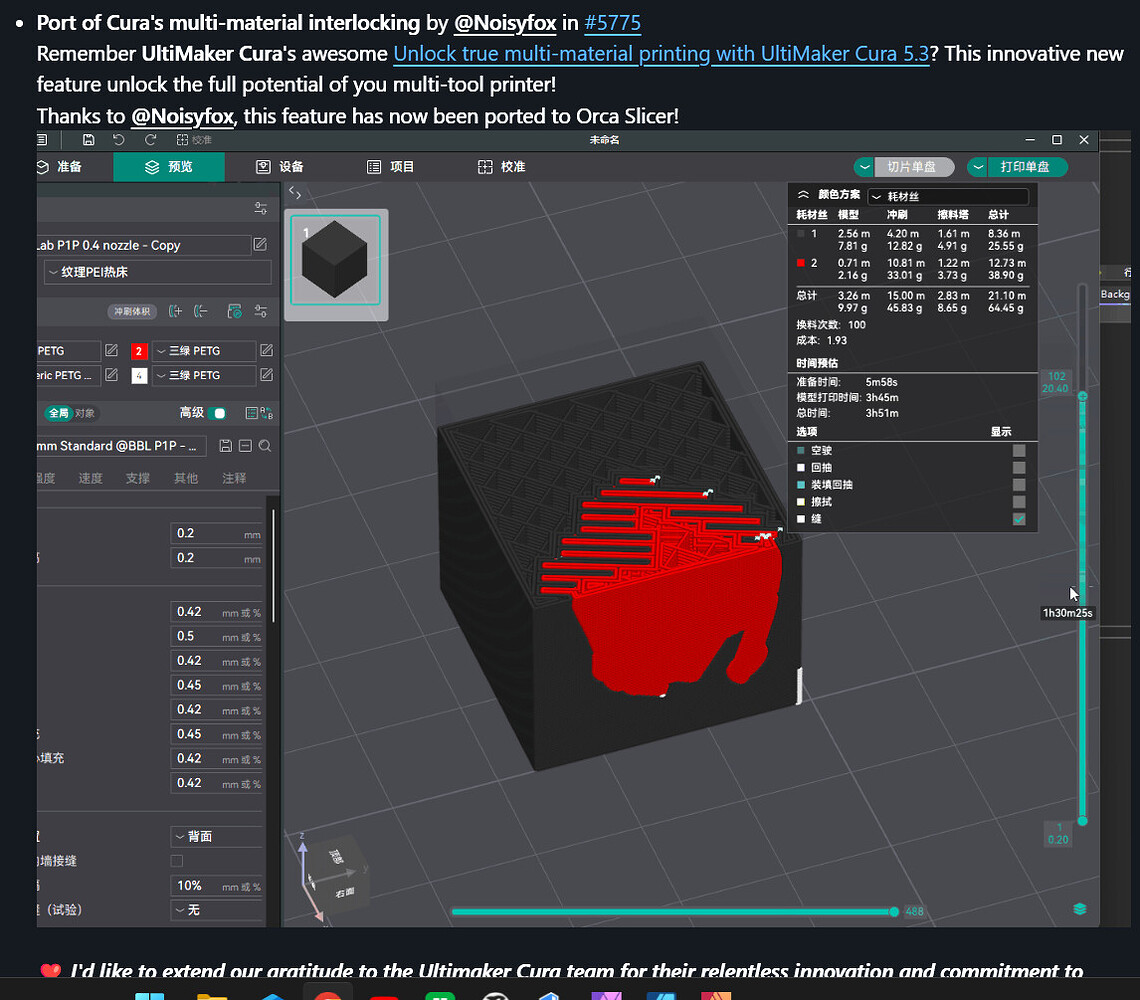Select the 预览 preview tab
1140x1000 pixels.
[x=169, y=167]
